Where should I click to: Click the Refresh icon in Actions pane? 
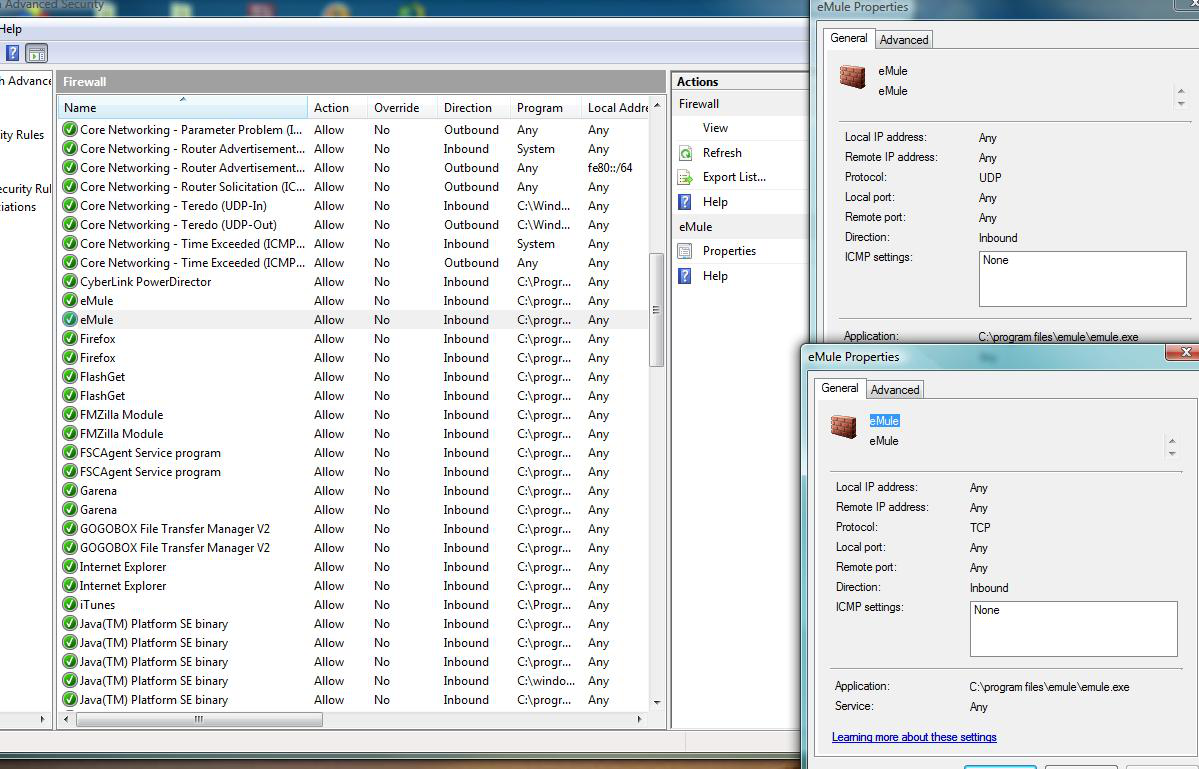(685, 153)
